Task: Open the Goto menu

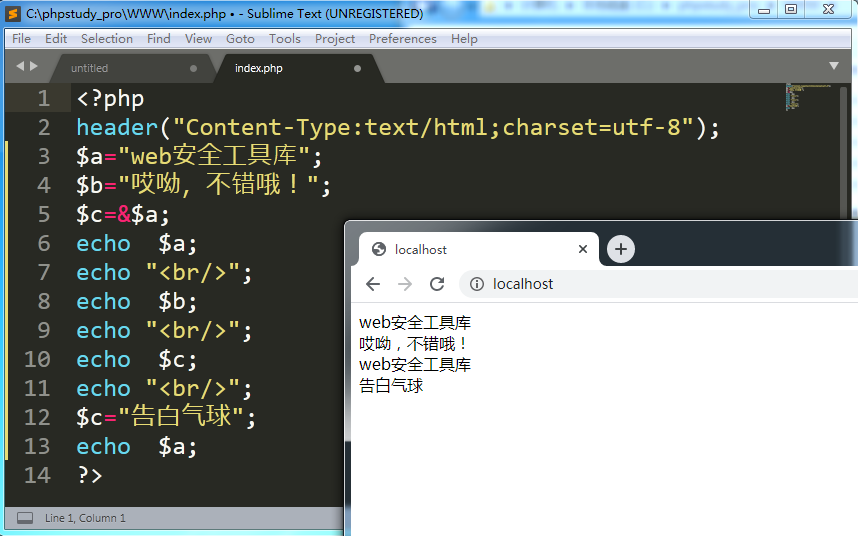Action: pos(240,39)
